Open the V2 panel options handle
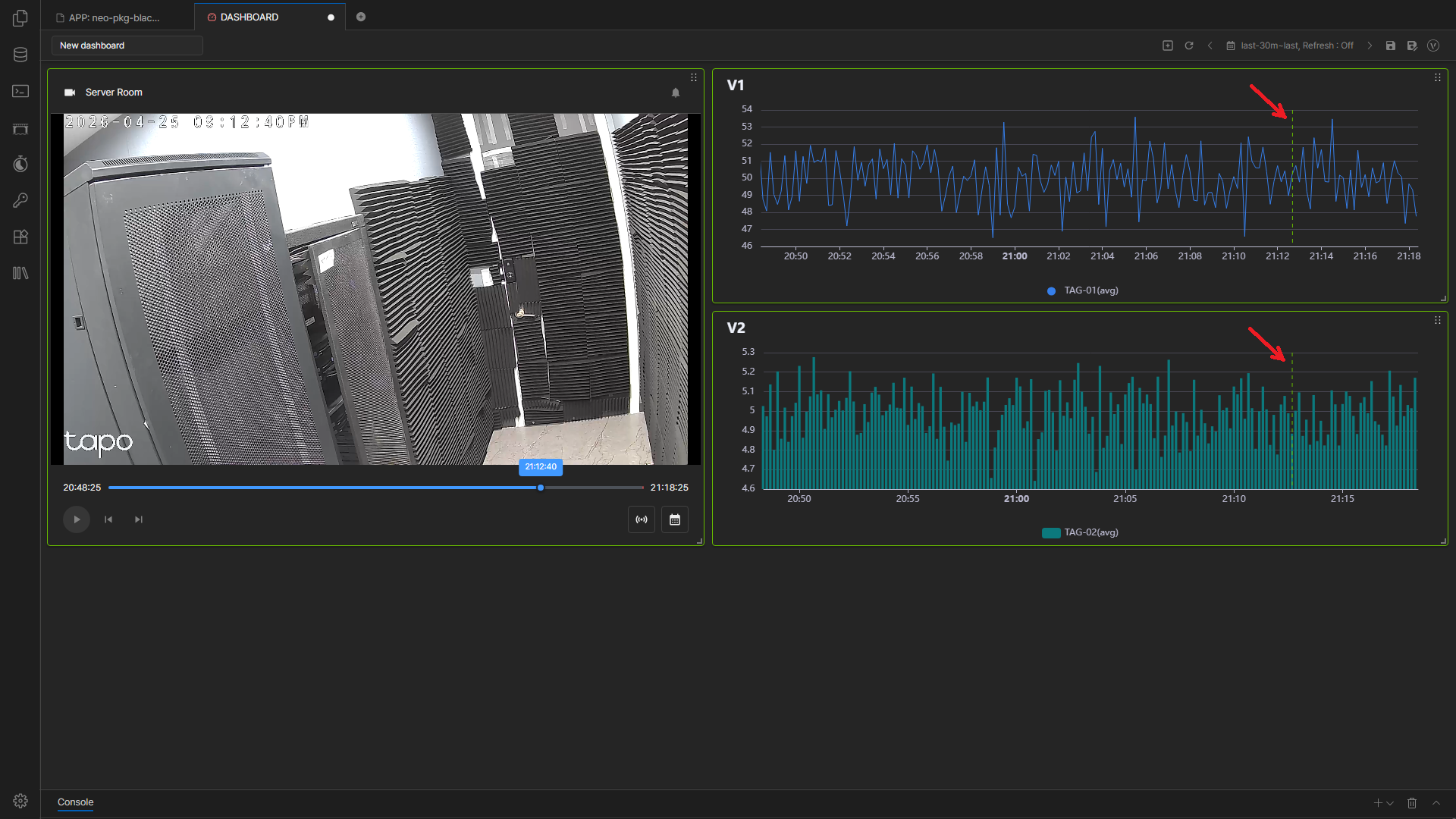Image resolution: width=1456 pixels, height=819 pixels. (x=1438, y=320)
